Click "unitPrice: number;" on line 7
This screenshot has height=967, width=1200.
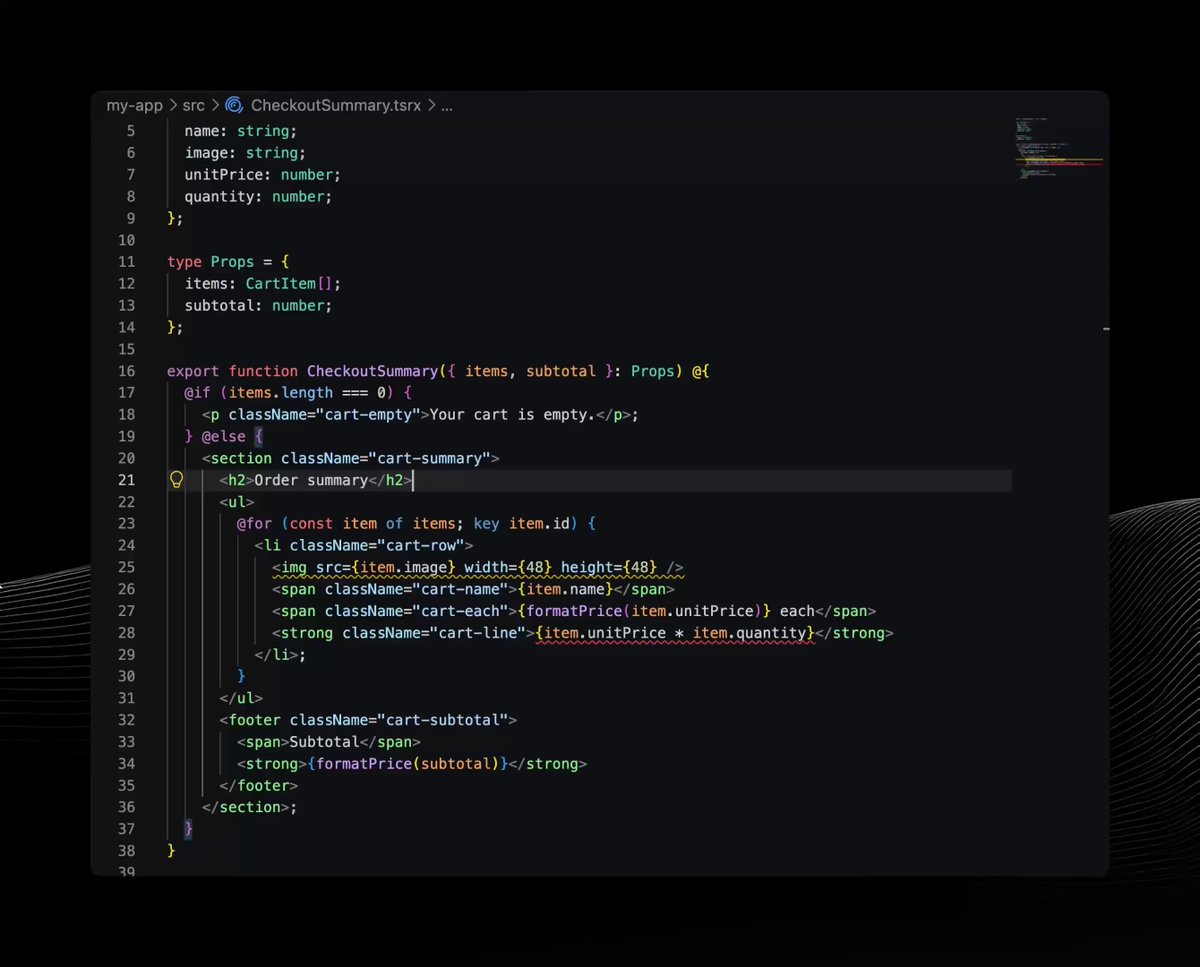point(263,175)
